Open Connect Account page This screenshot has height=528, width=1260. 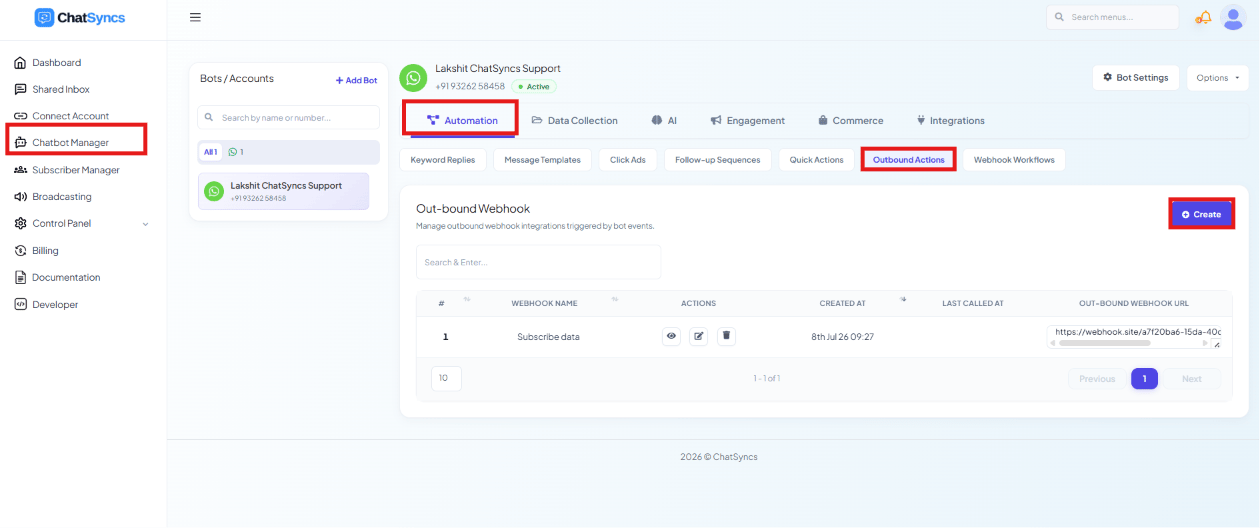(x=70, y=116)
